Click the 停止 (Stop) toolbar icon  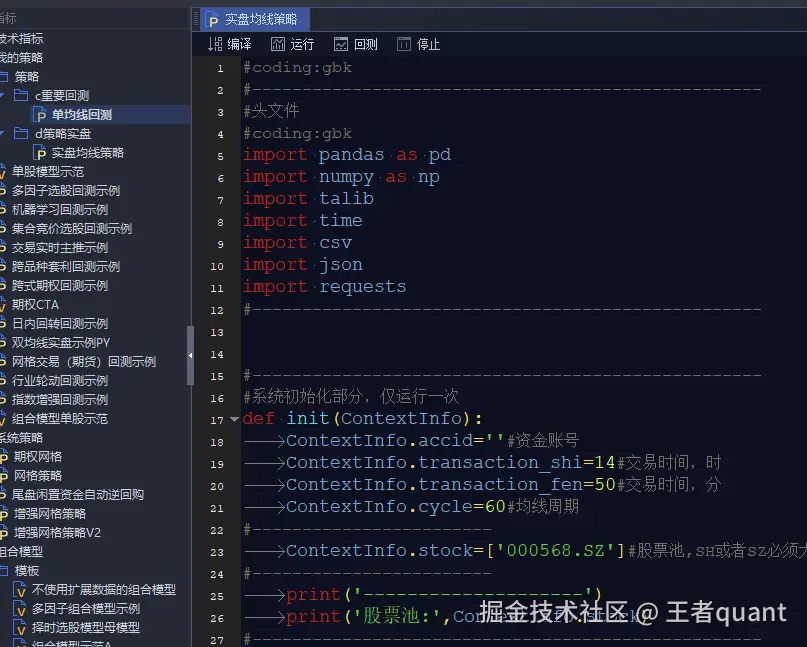402,43
